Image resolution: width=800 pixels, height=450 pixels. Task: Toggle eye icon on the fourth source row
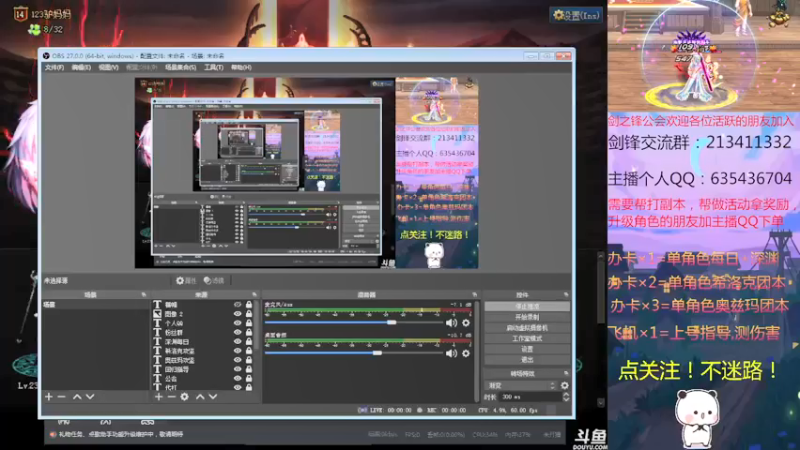pyautogui.click(x=238, y=332)
